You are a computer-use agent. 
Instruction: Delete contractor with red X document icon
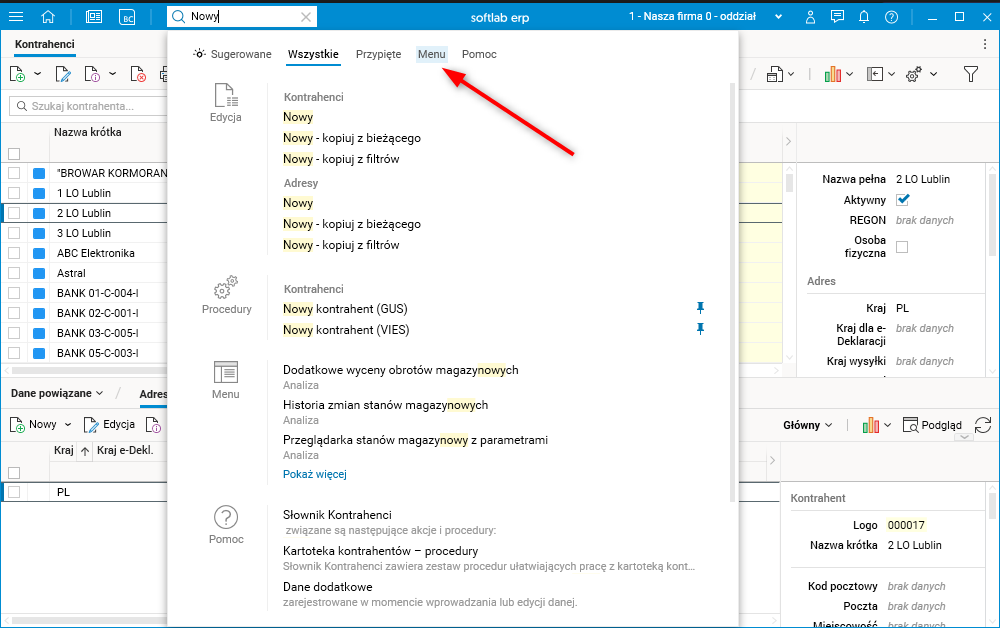pyautogui.click(x=138, y=75)
